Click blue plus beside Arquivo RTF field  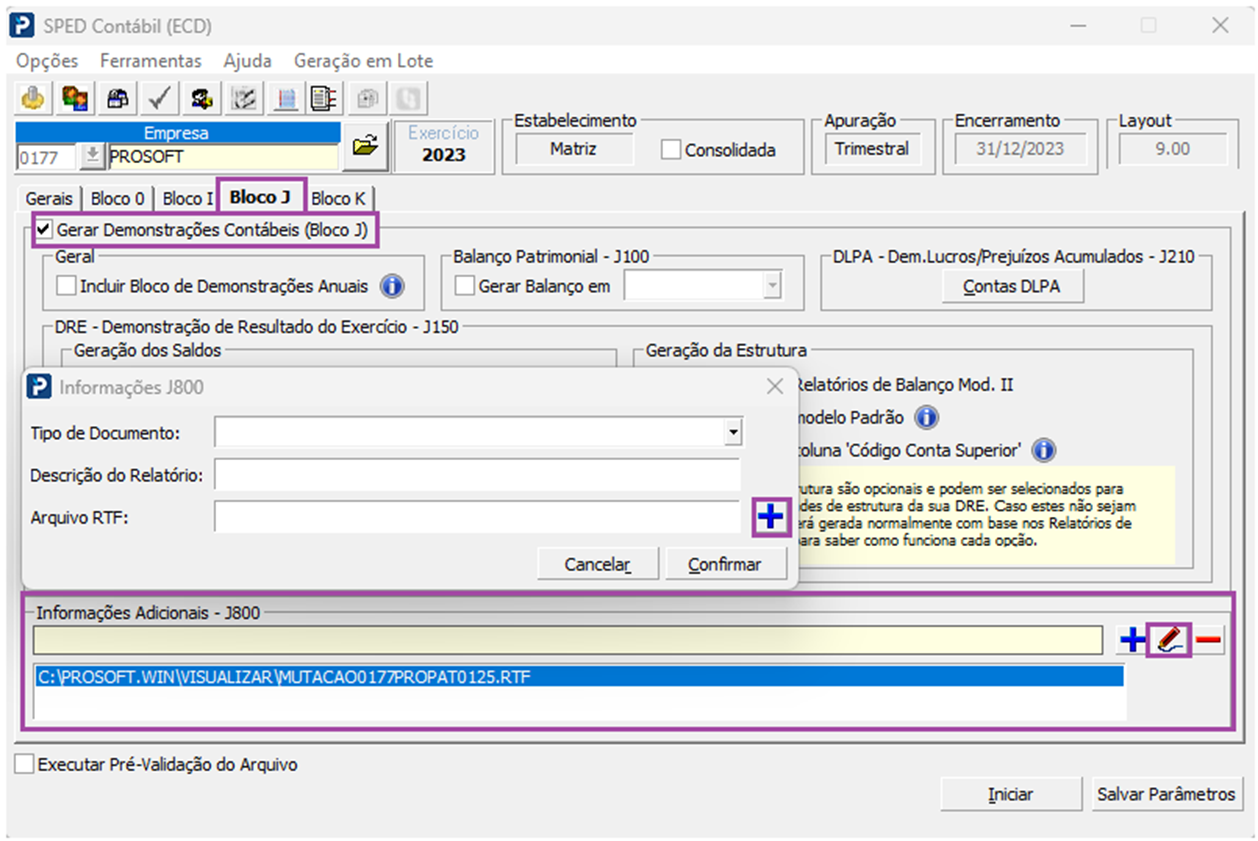770,517
